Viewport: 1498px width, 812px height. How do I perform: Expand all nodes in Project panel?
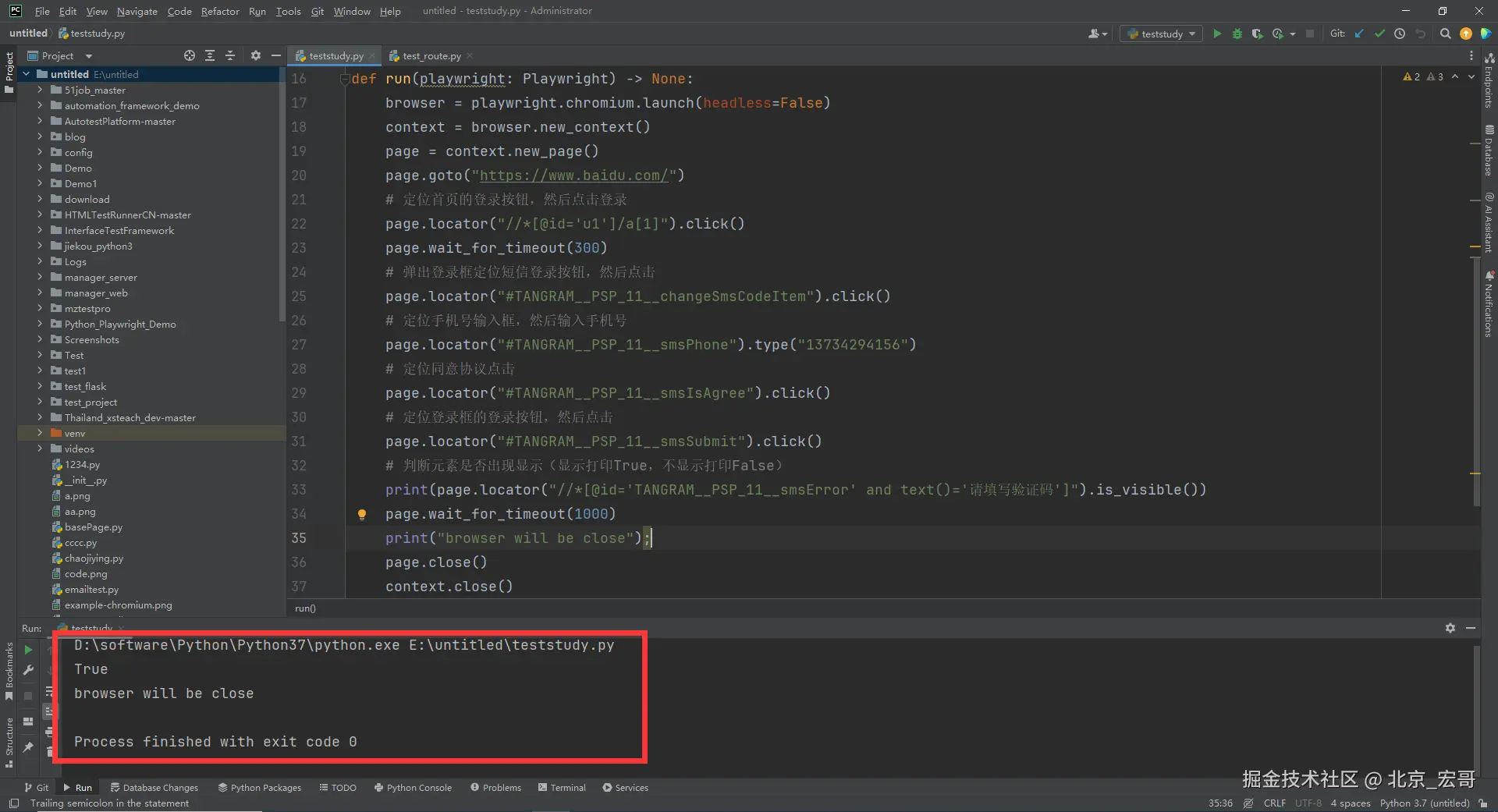210,55
